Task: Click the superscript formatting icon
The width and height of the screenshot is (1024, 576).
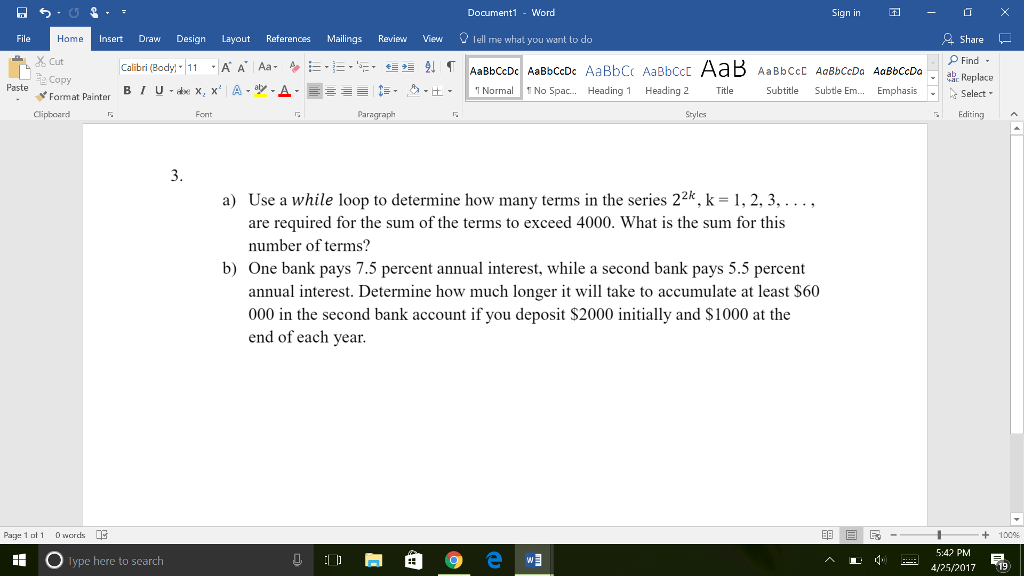Action: pos(215,90)
